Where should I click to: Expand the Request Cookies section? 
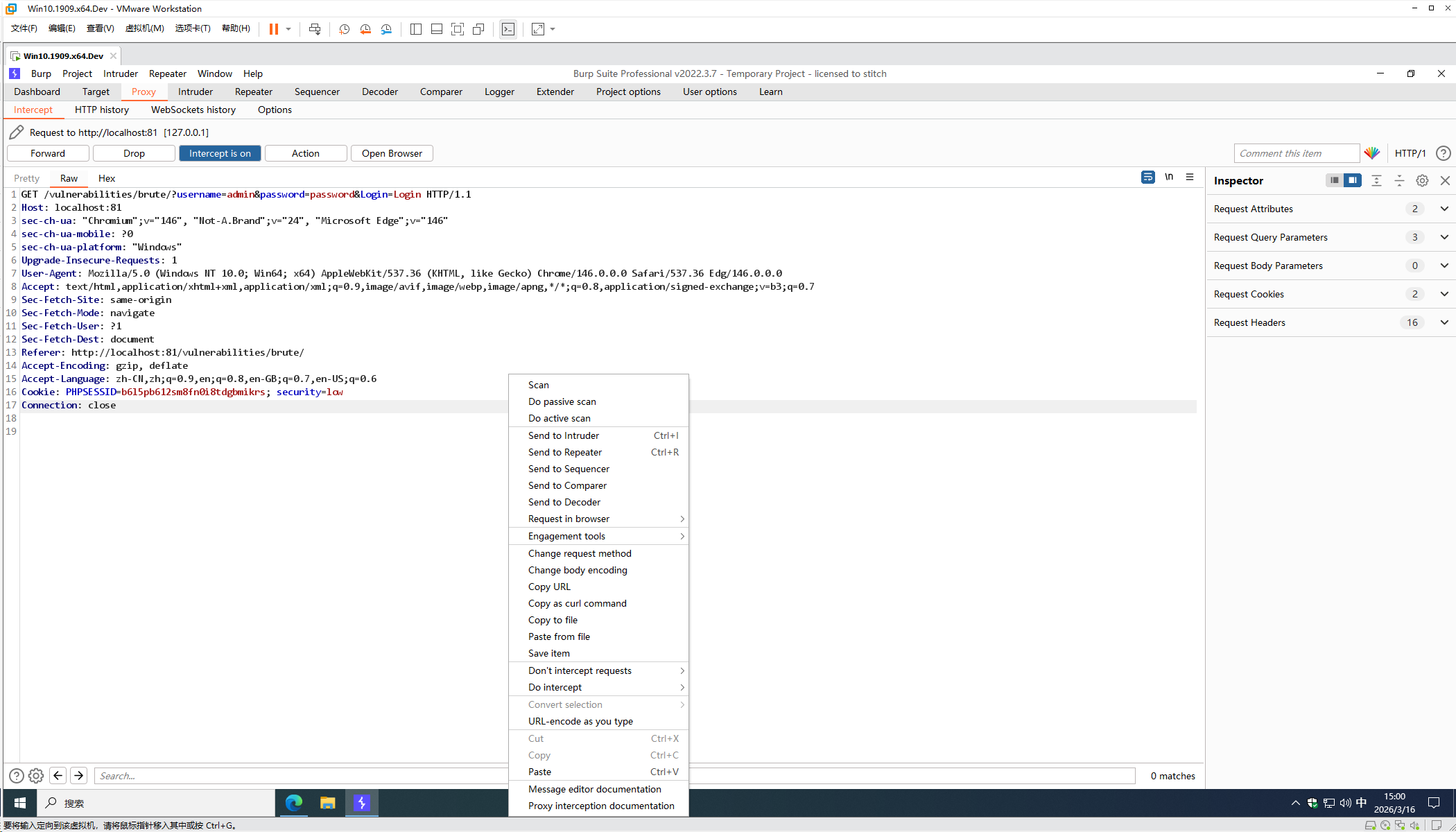1444,294
